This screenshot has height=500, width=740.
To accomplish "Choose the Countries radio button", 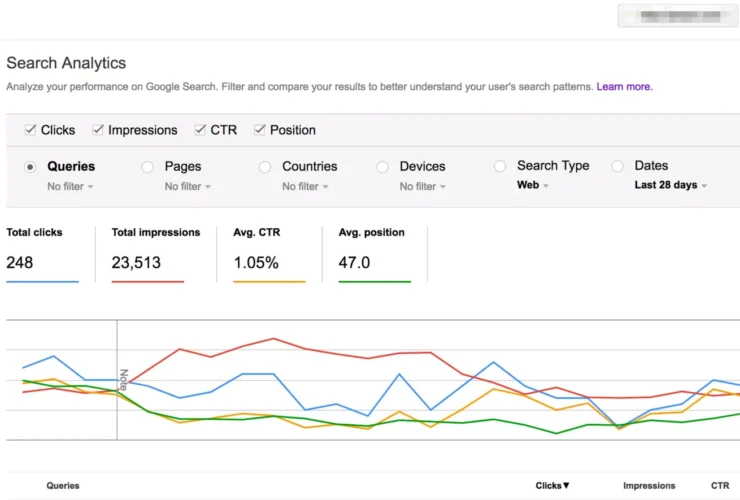I will pyautogui.click(x=265, y=167).
